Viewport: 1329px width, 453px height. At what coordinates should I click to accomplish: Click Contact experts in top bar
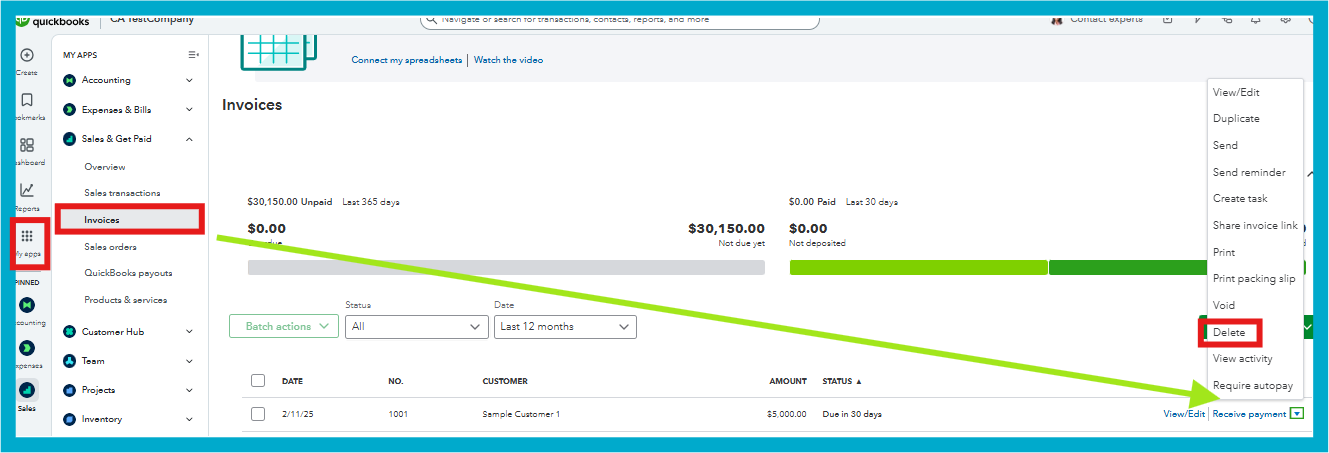click(1106, 19)
